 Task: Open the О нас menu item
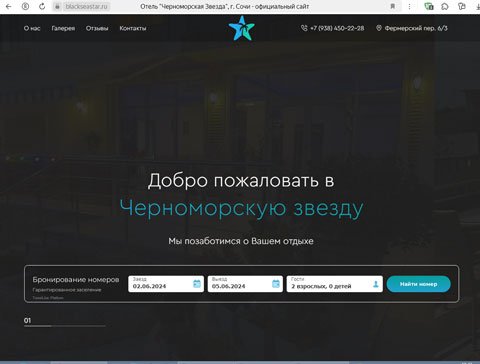coord(32,28)
